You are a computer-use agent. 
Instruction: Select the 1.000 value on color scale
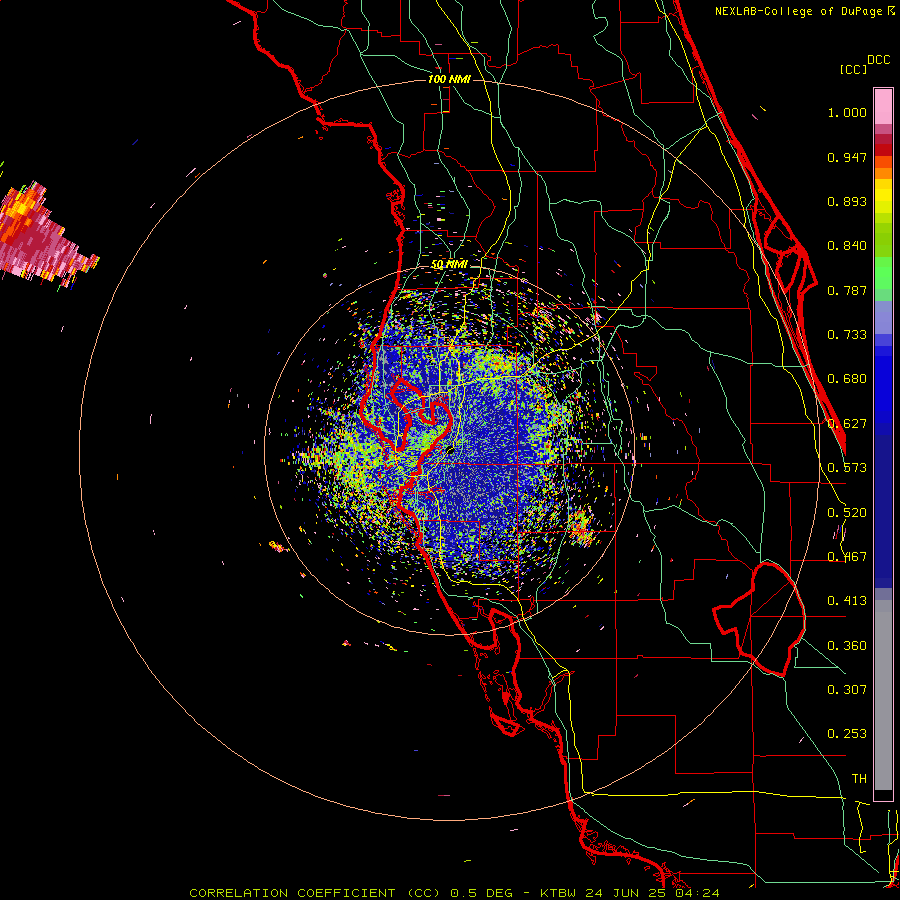tap(847, 112)
